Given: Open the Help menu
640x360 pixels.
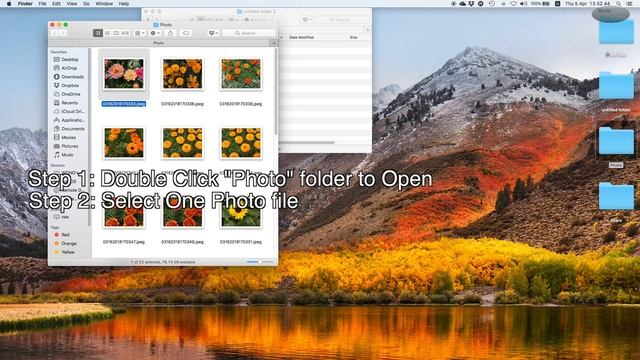Looking at the screenshot, I should click(124, 4).
